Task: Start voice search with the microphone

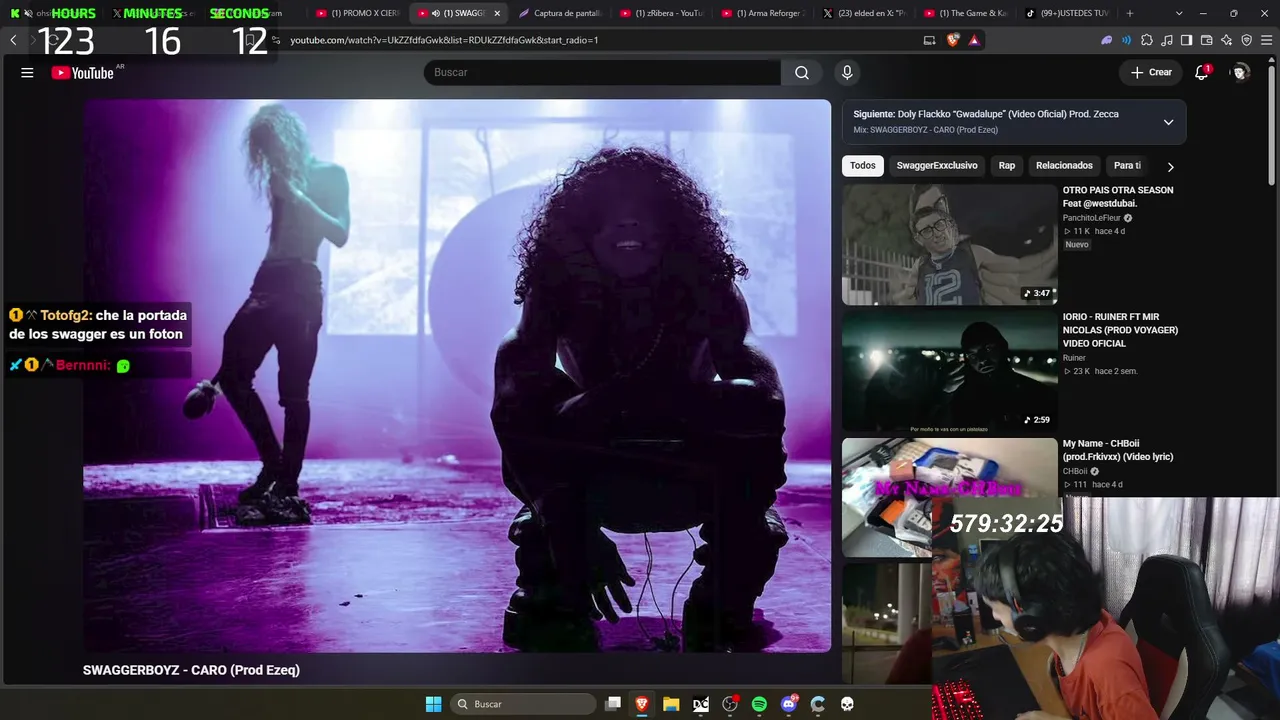Action: 847,72
